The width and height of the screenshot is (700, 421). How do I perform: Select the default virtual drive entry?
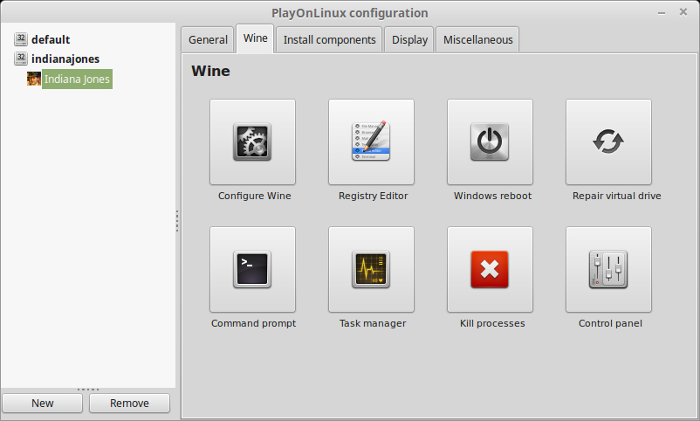click(50, 39)
